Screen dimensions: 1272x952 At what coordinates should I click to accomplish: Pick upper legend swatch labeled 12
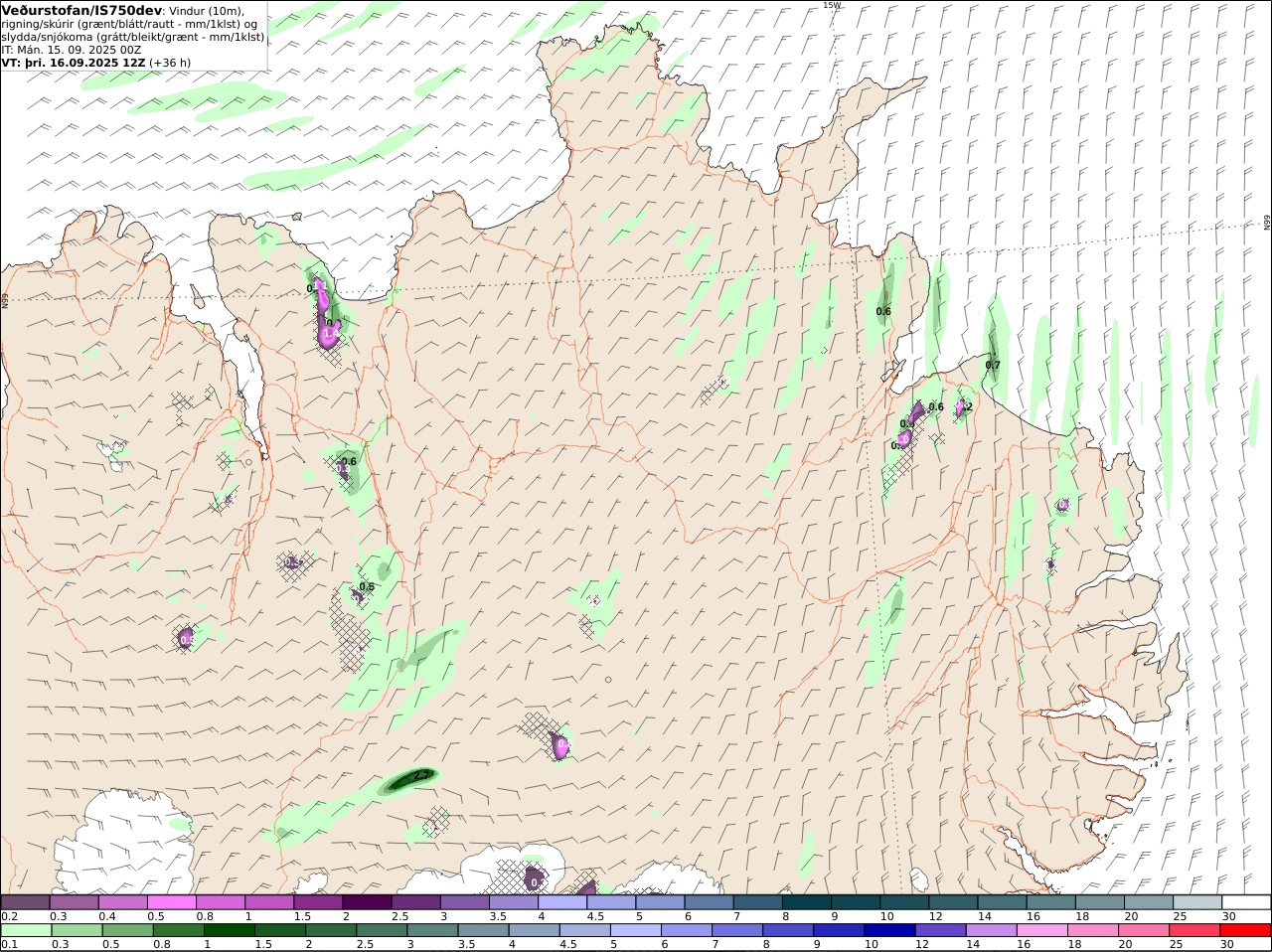(954, 902)
